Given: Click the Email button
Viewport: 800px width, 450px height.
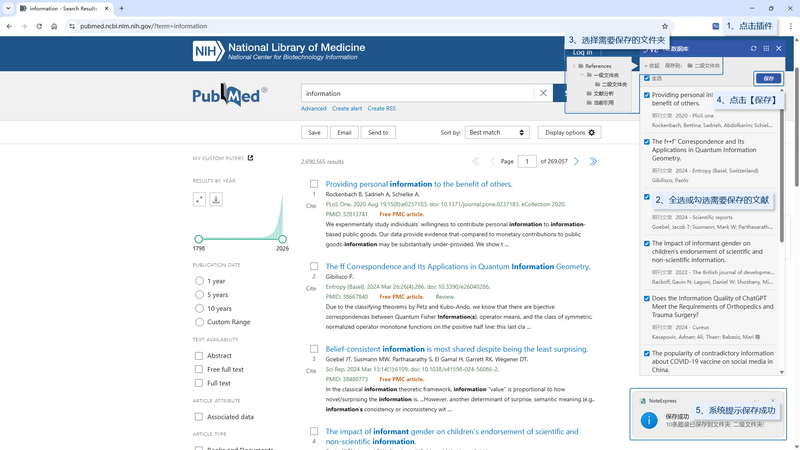Looking at the screenshot, I should [x=344, y=133].
